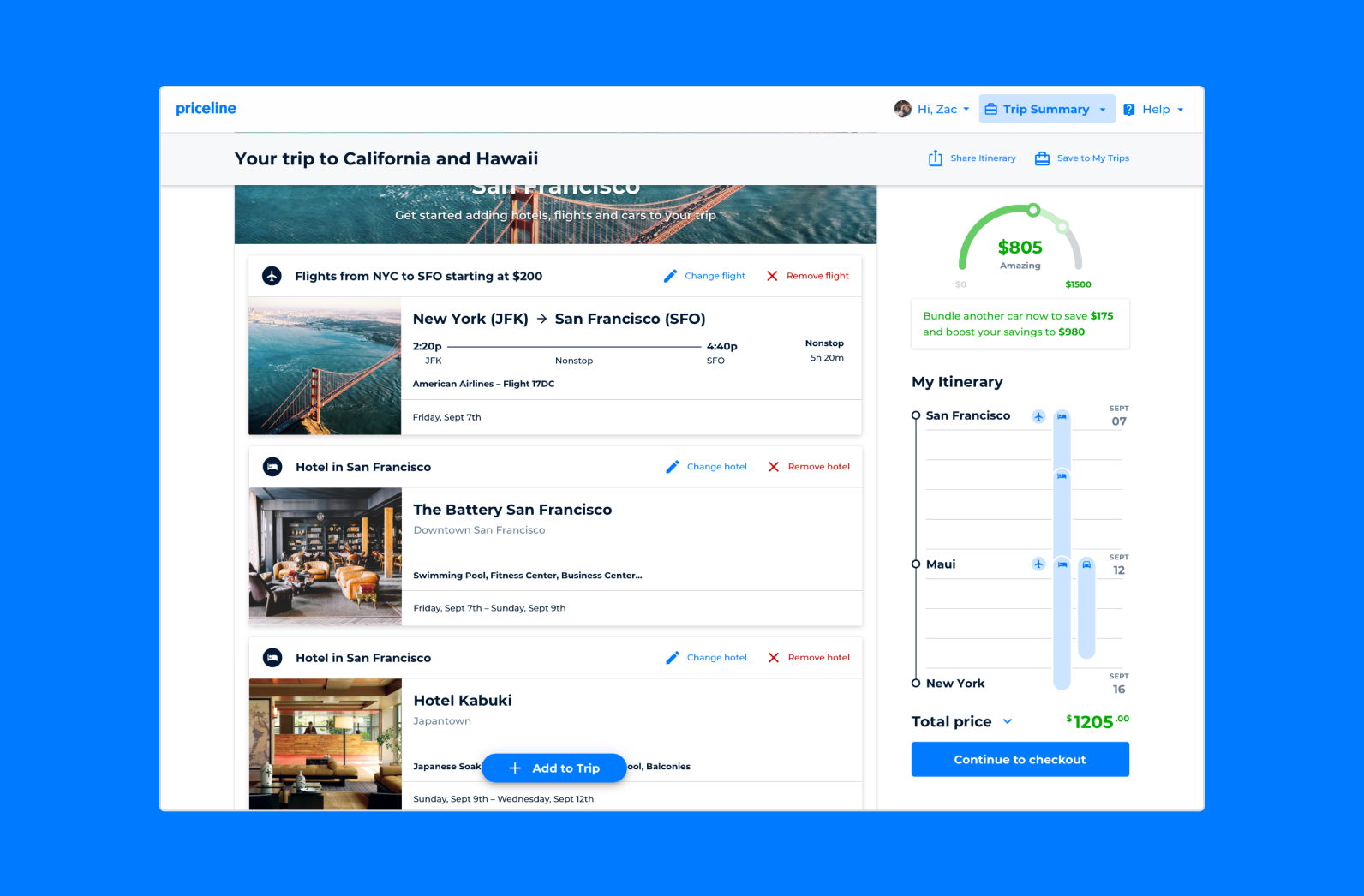Click the Save to My Trips briefcase icon
The height and width of the screenshot is (896, 1364).
[x=1042, y=158]
